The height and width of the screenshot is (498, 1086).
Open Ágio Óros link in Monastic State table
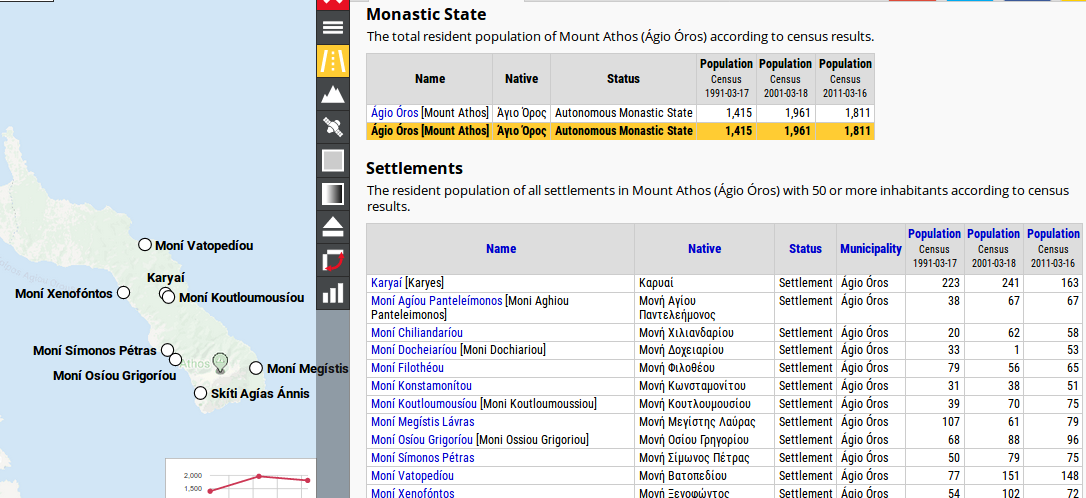[x=394, y=113]
